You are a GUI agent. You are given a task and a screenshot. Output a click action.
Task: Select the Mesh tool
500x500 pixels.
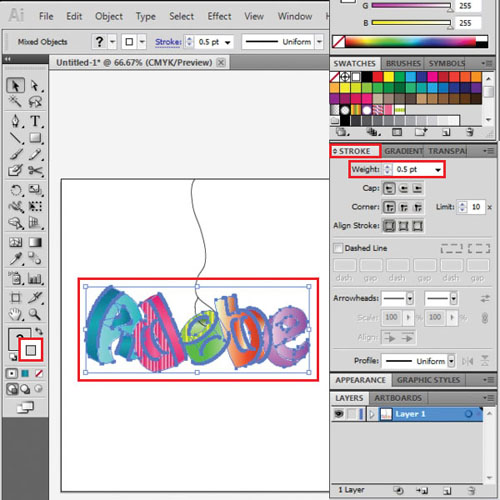[15, 242]
